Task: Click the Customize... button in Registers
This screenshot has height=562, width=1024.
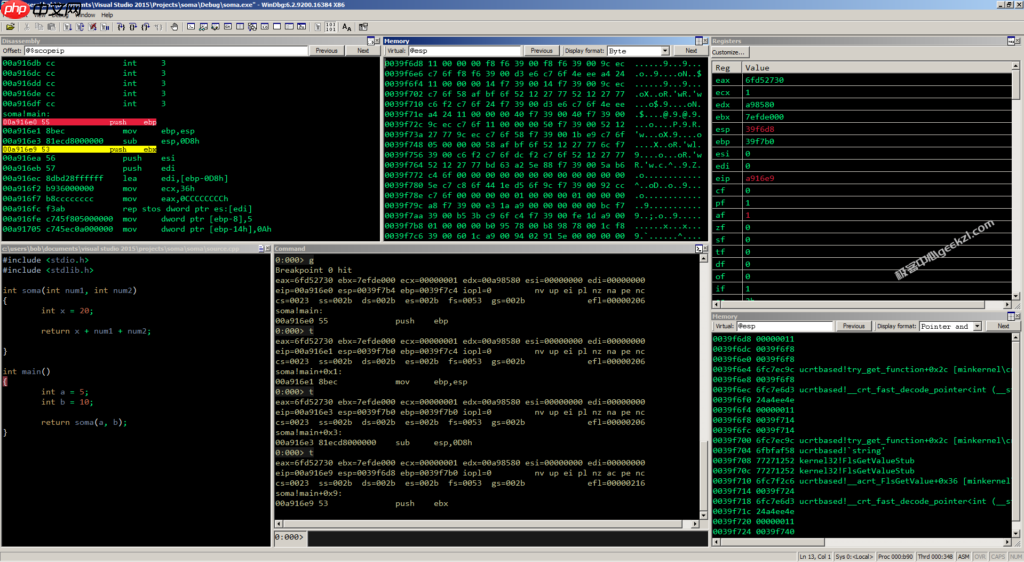Action: 729,51
